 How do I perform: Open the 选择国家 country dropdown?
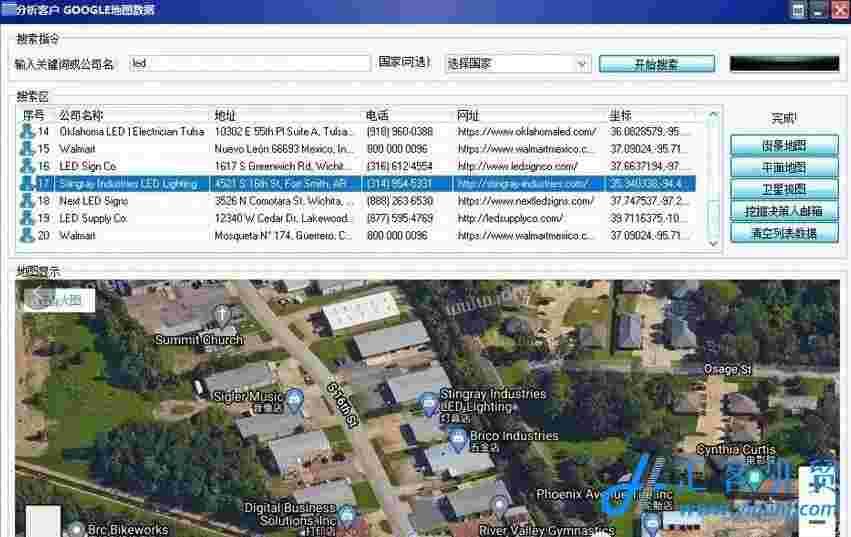pos(582,64)
